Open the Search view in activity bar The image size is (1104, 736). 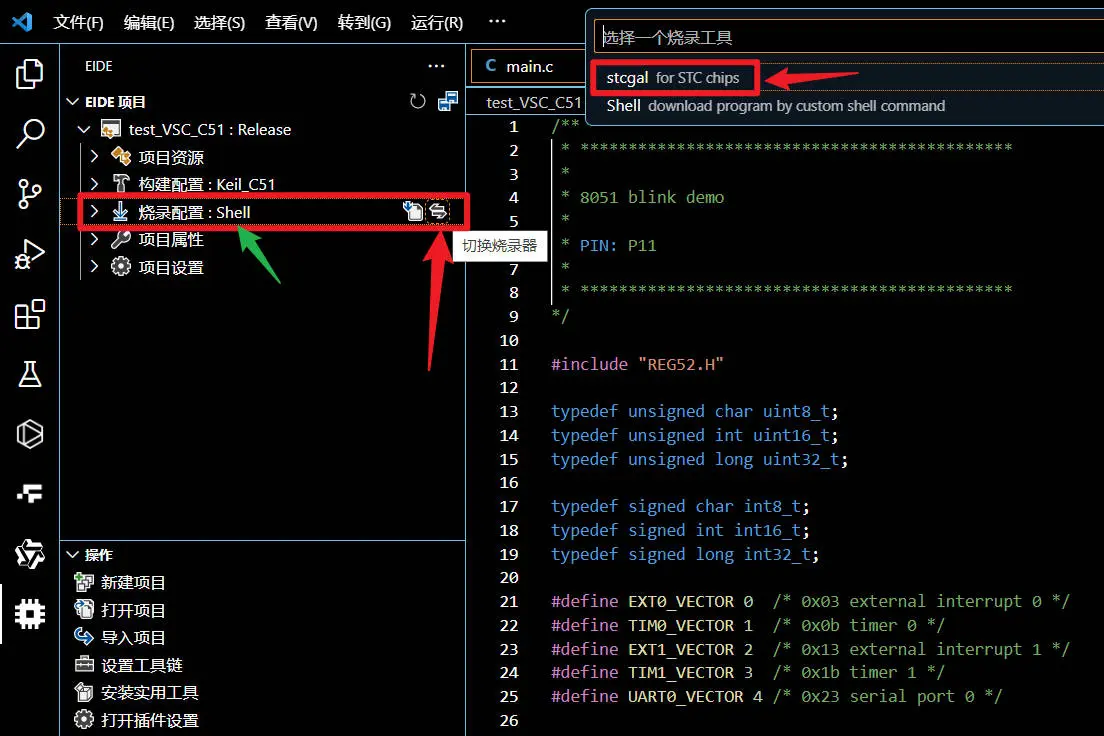pos(29,133)
